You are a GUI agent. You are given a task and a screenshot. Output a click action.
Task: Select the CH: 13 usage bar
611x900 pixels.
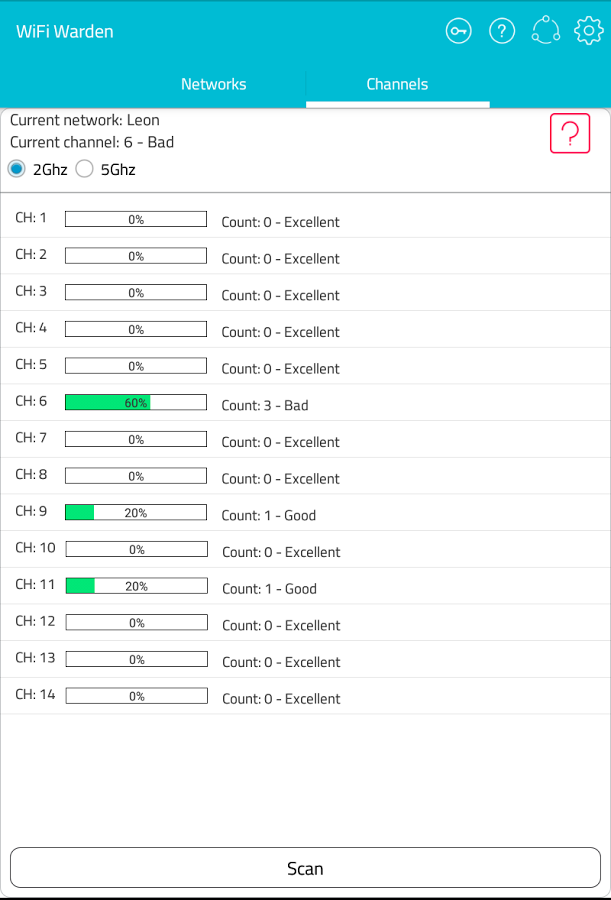(137, 660)
